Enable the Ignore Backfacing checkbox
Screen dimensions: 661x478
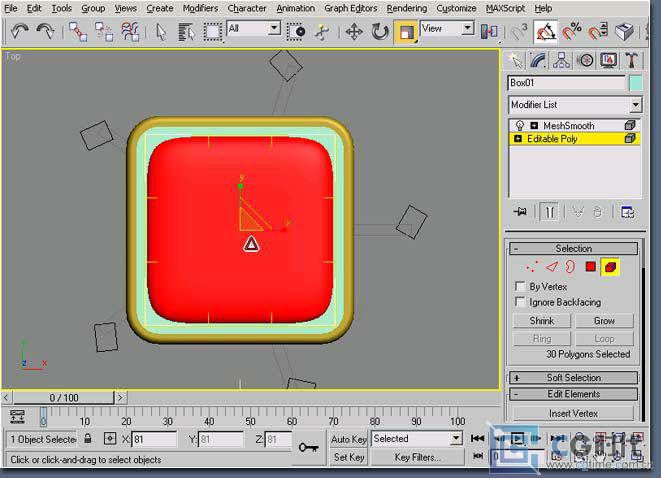[520, 302]
